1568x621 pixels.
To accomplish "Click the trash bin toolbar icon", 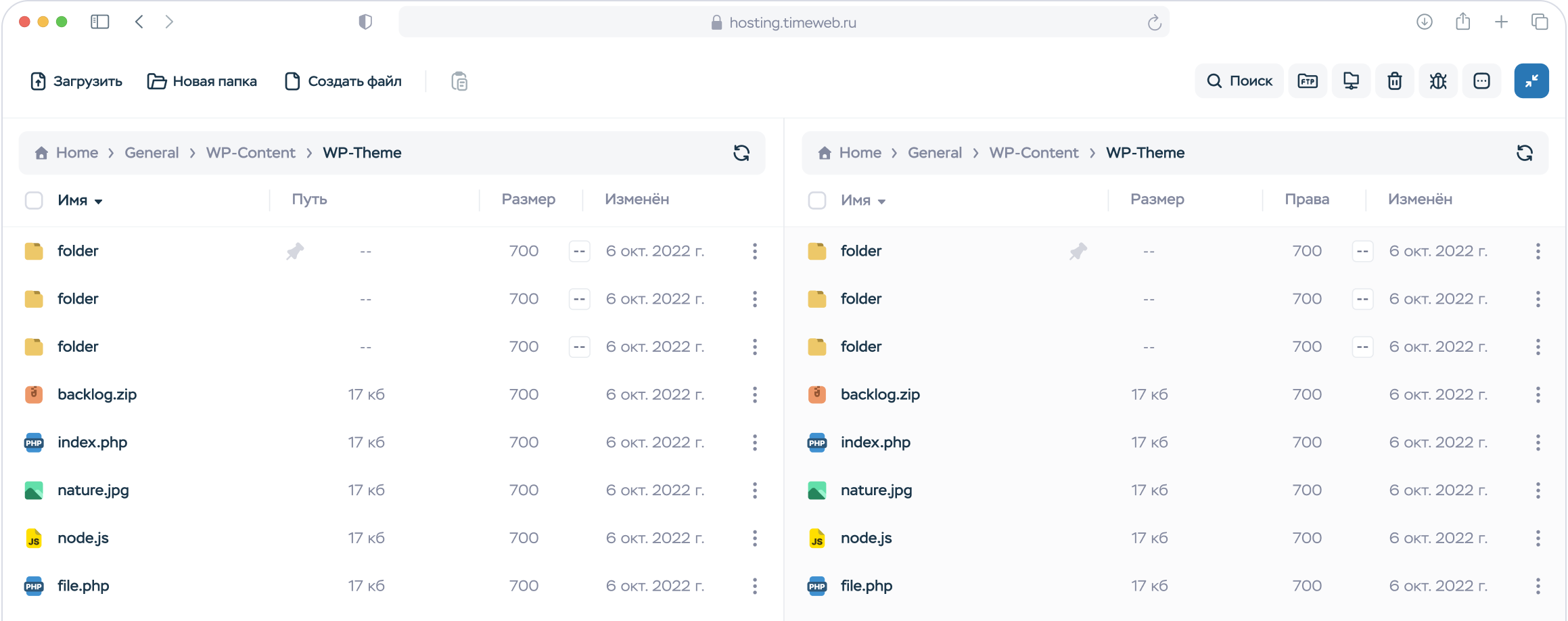I will 1394,81.
